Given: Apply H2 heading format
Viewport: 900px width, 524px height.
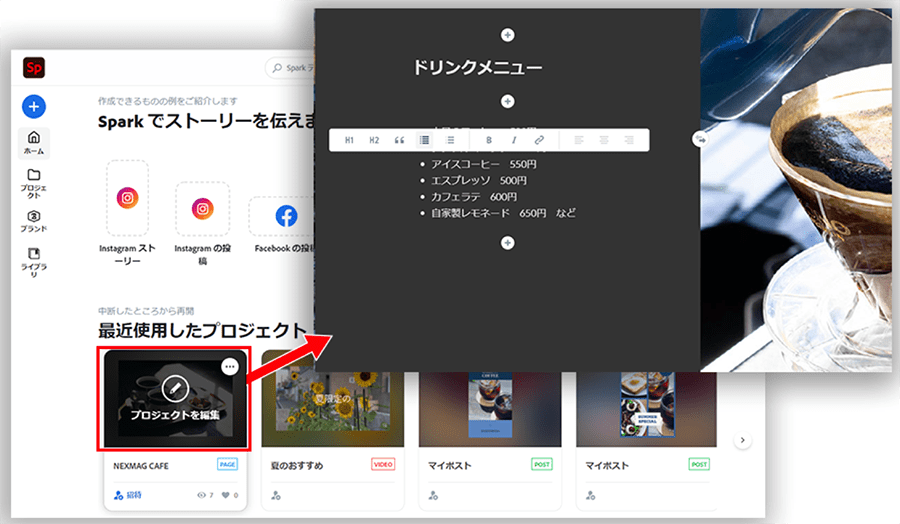Looking at the screenshot, I should [x=374, y=140].
